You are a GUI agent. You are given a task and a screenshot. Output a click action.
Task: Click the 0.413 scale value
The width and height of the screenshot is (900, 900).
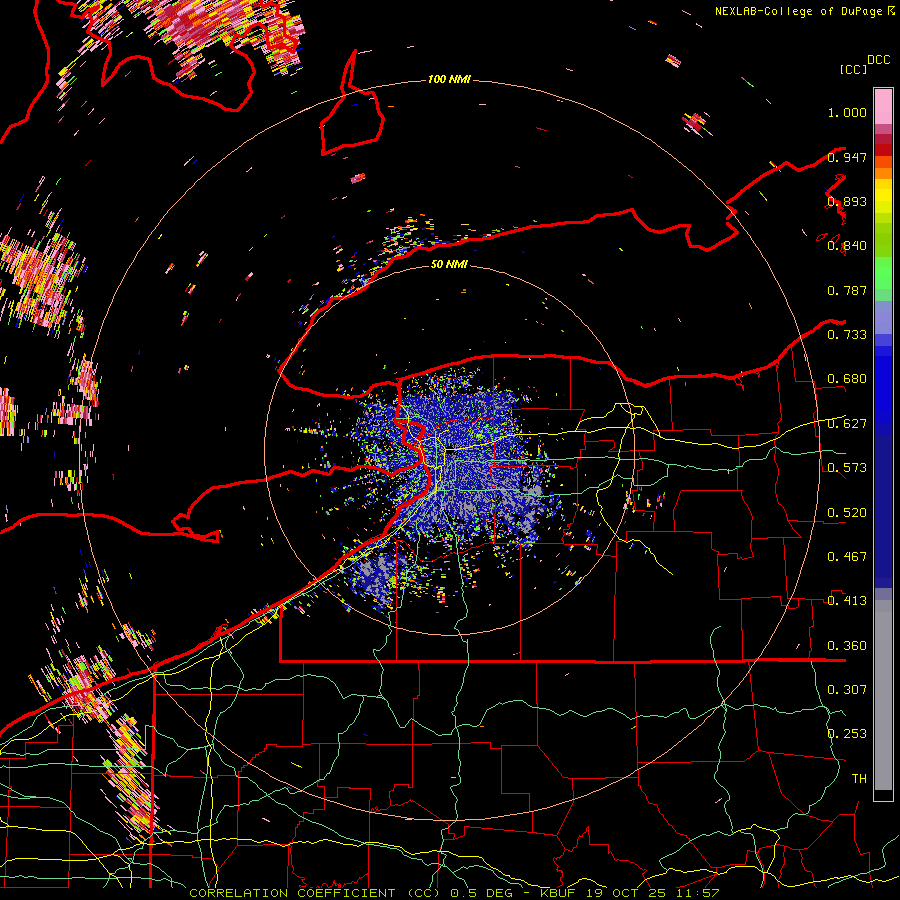pyautogui.click(x=847, y=601)
